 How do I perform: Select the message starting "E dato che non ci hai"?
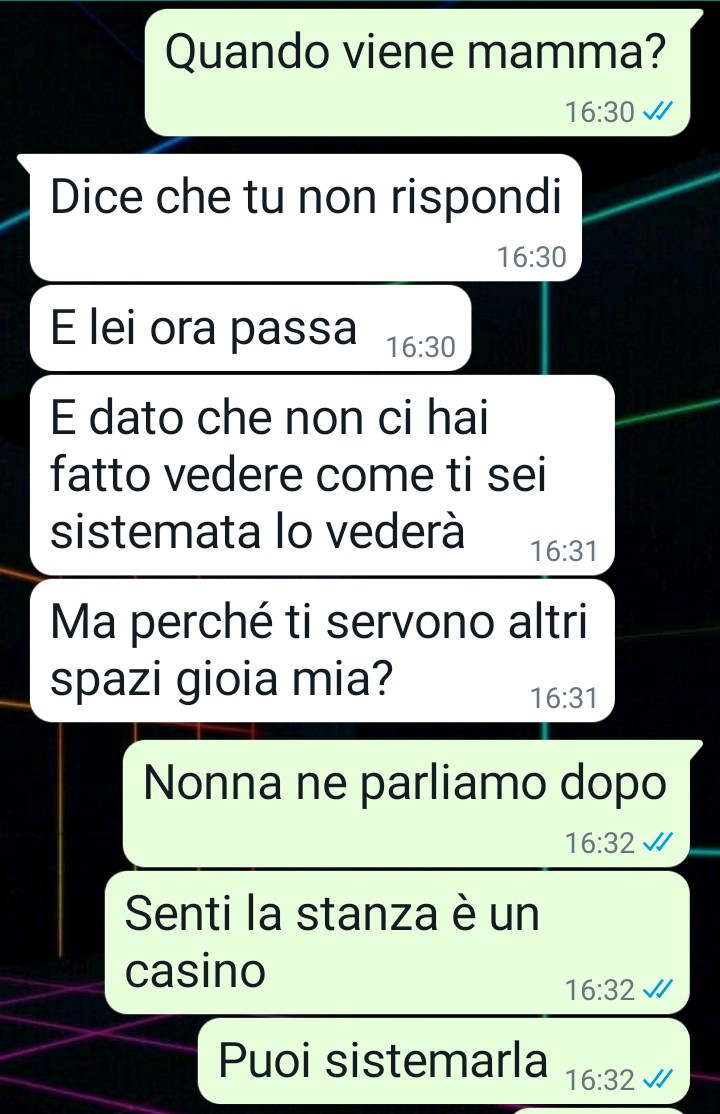(322, 475)
